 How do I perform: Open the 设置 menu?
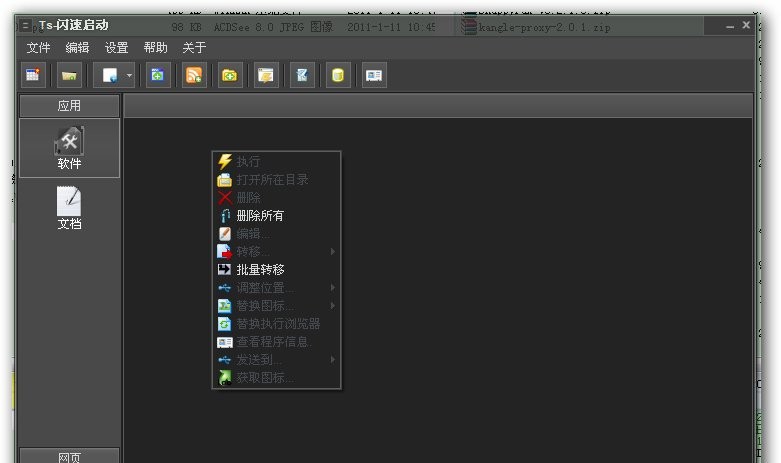[117, 48]
